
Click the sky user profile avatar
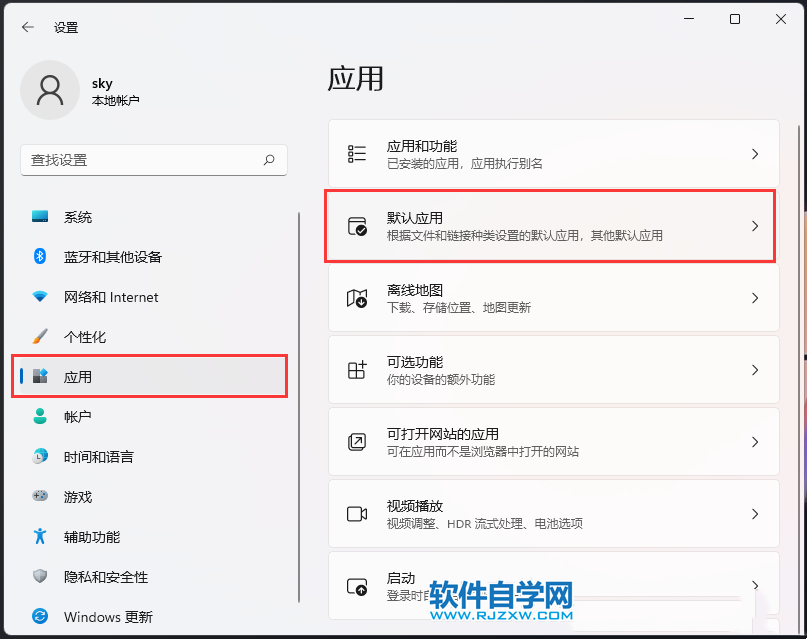49,90
